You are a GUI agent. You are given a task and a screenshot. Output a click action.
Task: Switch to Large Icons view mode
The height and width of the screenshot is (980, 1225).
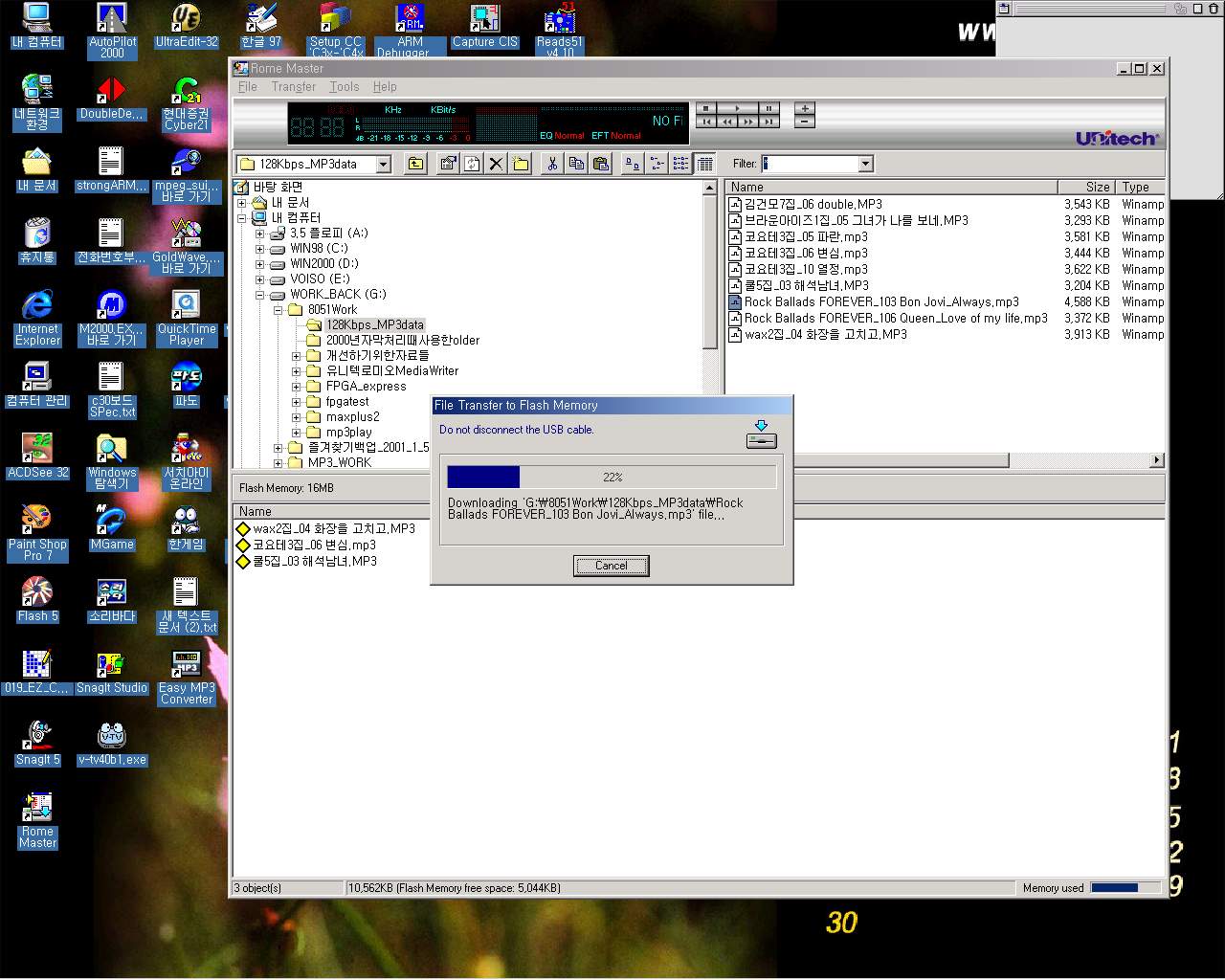tap(633, 164)
